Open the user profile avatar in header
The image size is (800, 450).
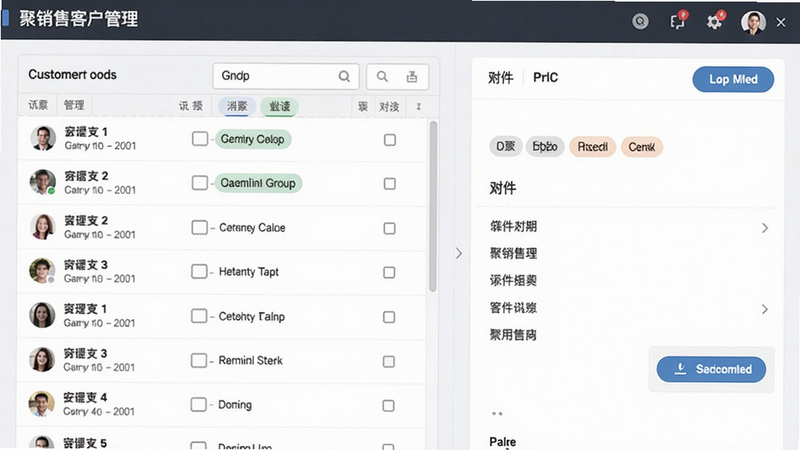point(753,22)
